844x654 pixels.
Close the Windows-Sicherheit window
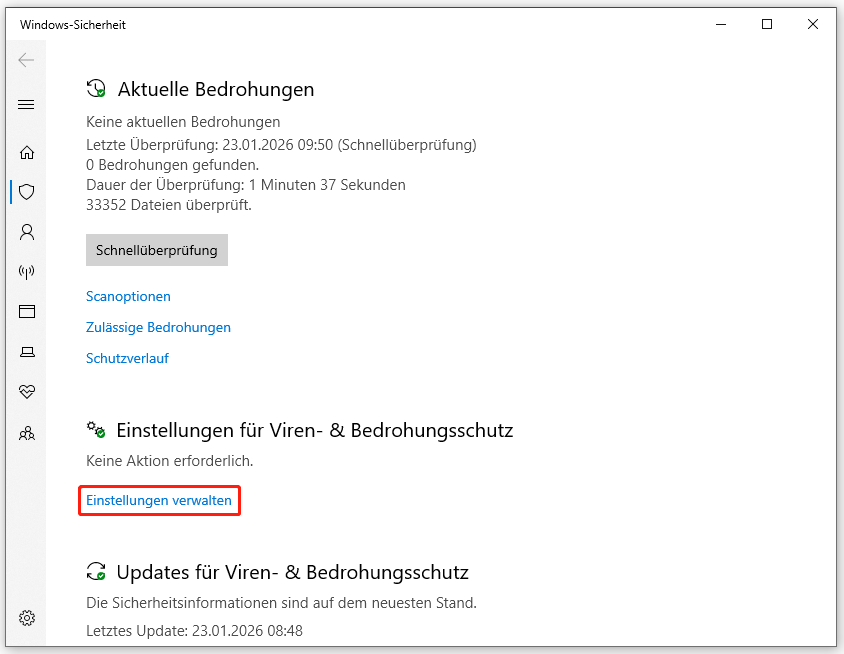pos(813,24)
